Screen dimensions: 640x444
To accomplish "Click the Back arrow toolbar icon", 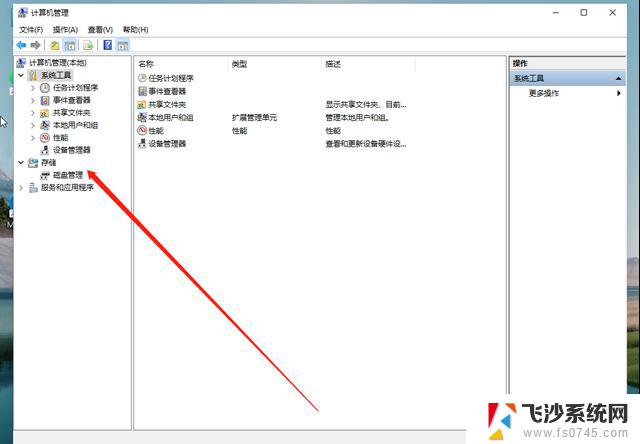I will pyautogui.click(x=21, y=45).
